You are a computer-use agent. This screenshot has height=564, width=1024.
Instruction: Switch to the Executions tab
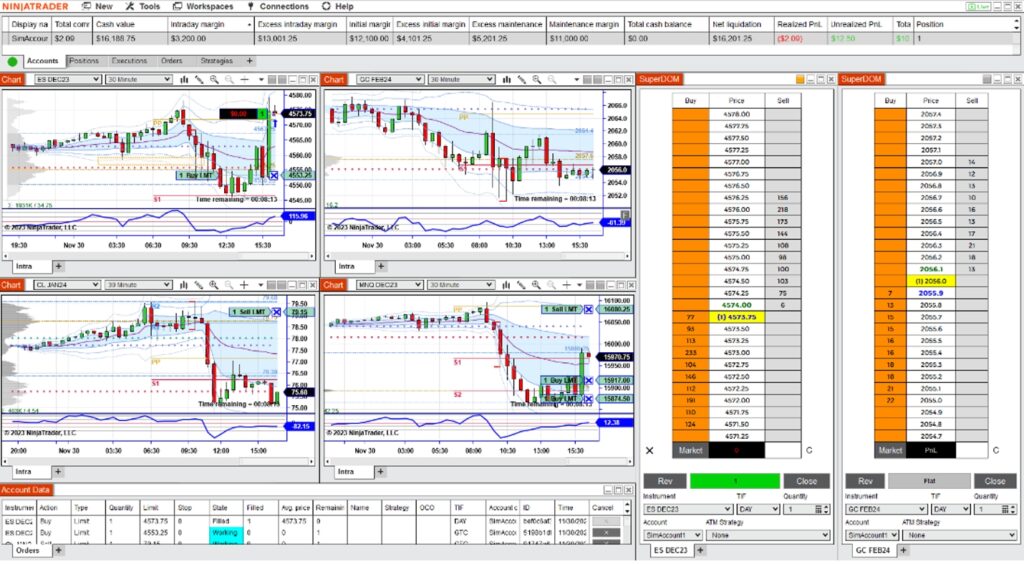point(129,61)
